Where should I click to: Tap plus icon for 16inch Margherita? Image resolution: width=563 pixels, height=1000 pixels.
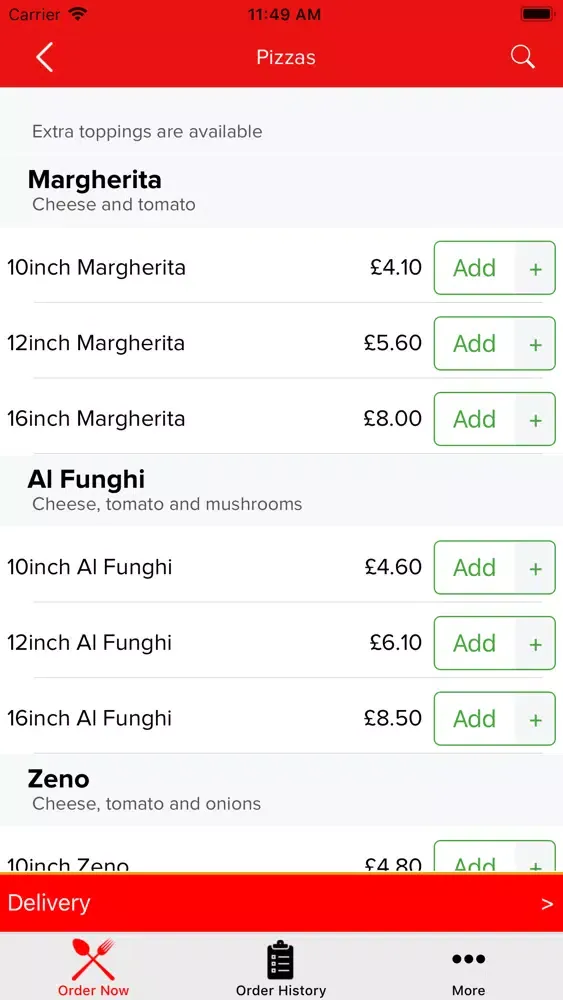click(x=536, y=420)
